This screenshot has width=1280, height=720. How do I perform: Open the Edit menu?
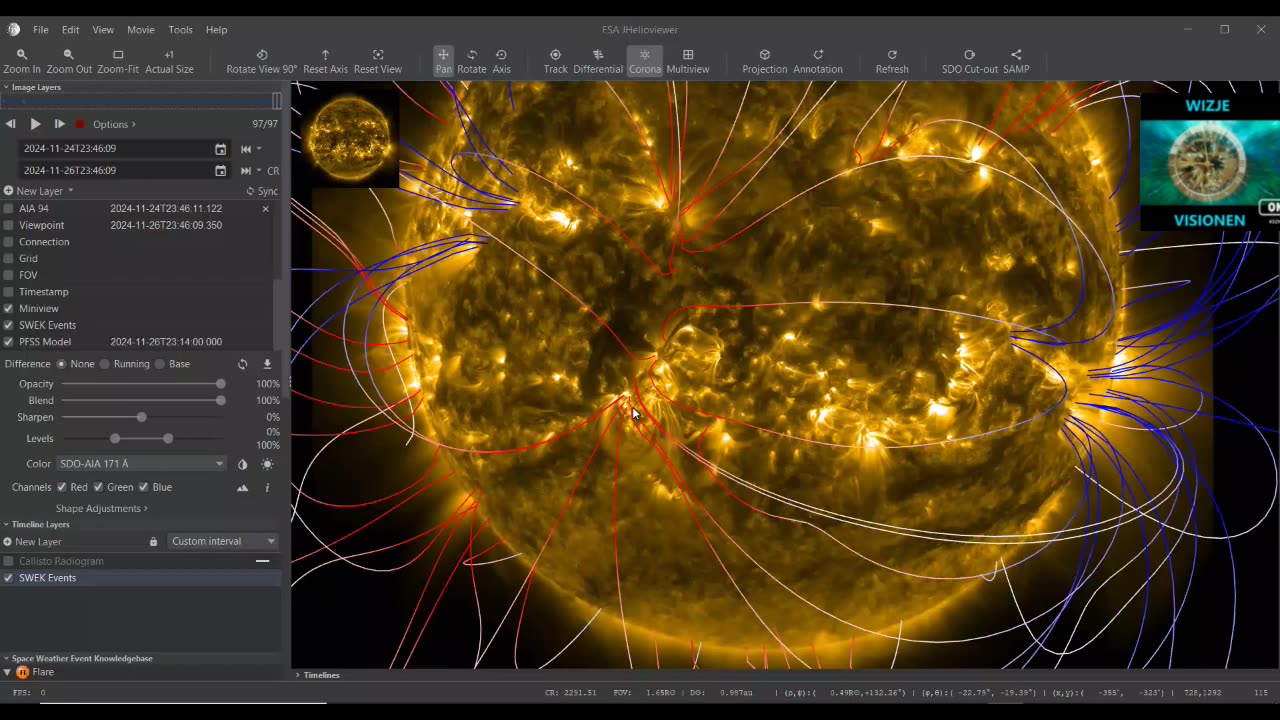[70, 30]
